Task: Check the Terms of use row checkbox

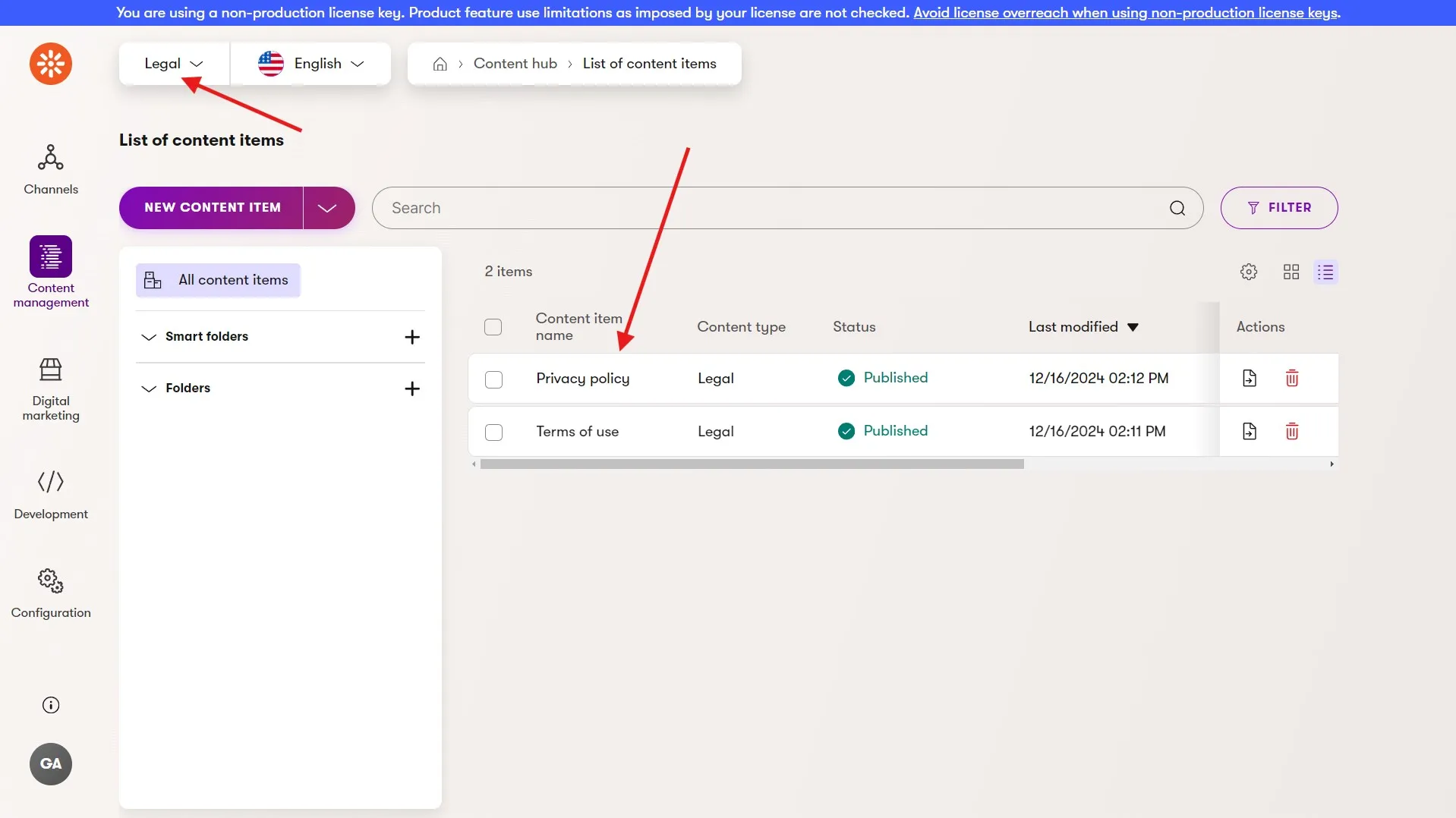Action: [x=494, y=433]
